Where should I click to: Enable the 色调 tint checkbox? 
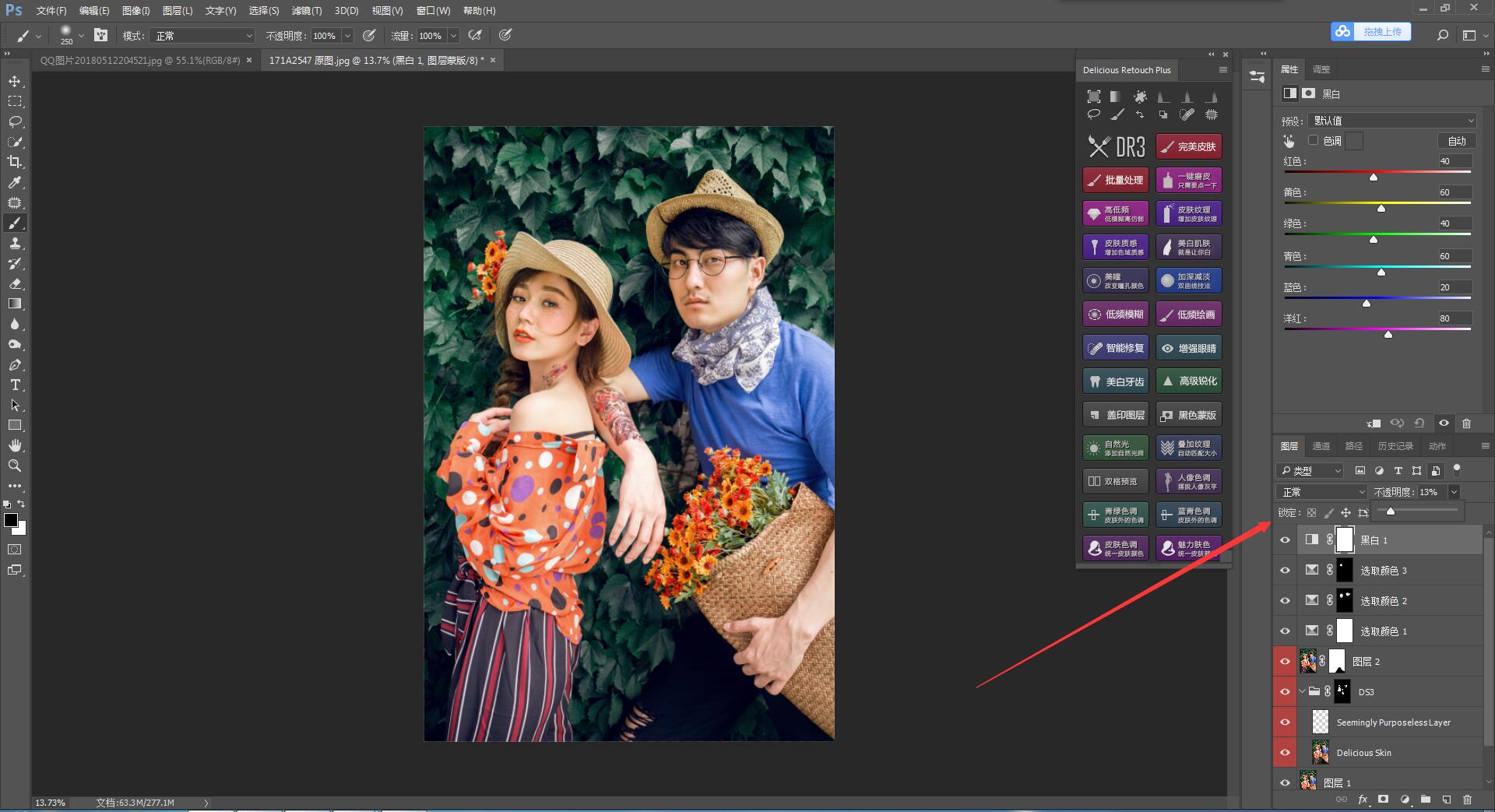[1314, 141]
